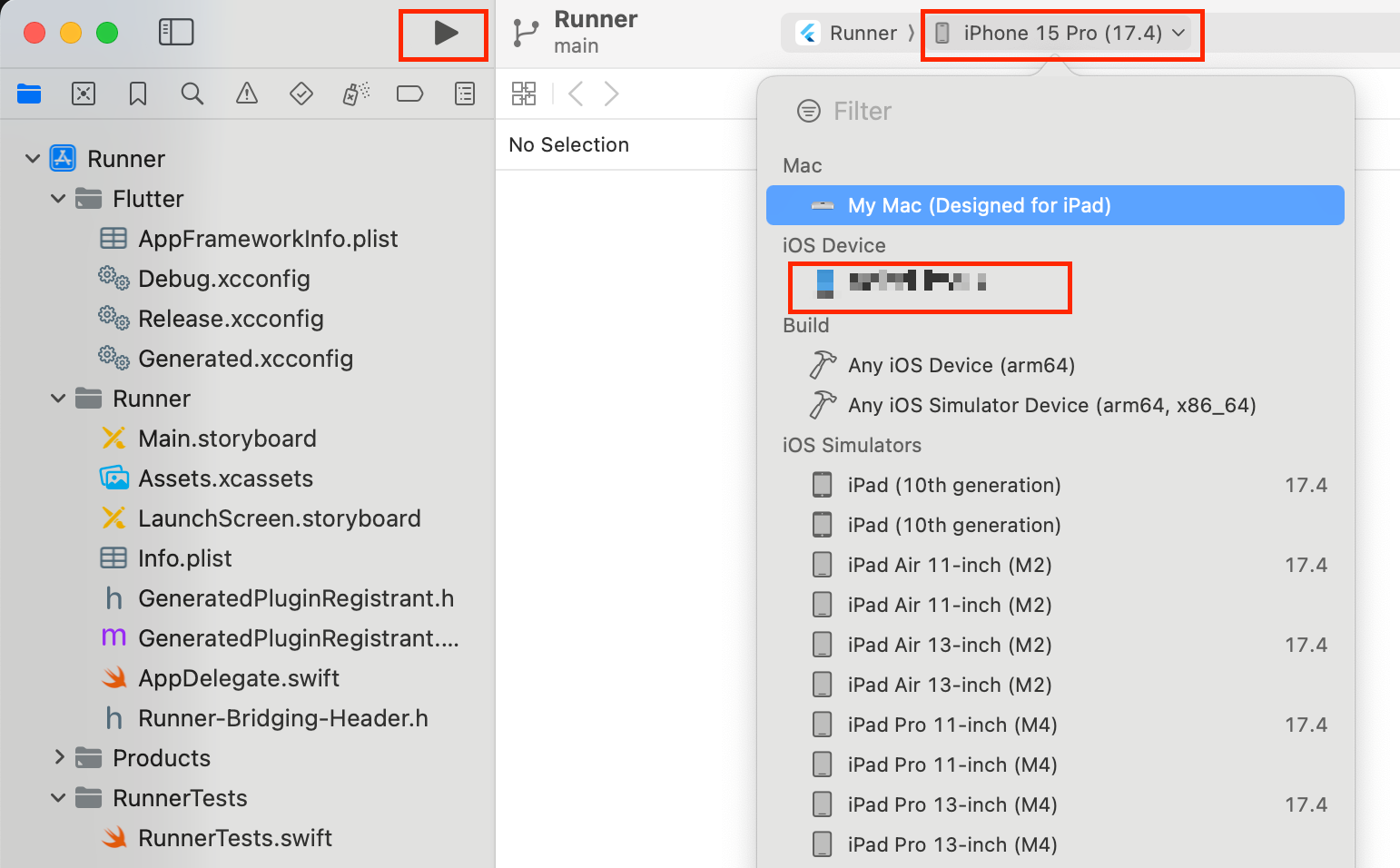Select Any iOS Device (arm64)

[x=1055, y=365]
